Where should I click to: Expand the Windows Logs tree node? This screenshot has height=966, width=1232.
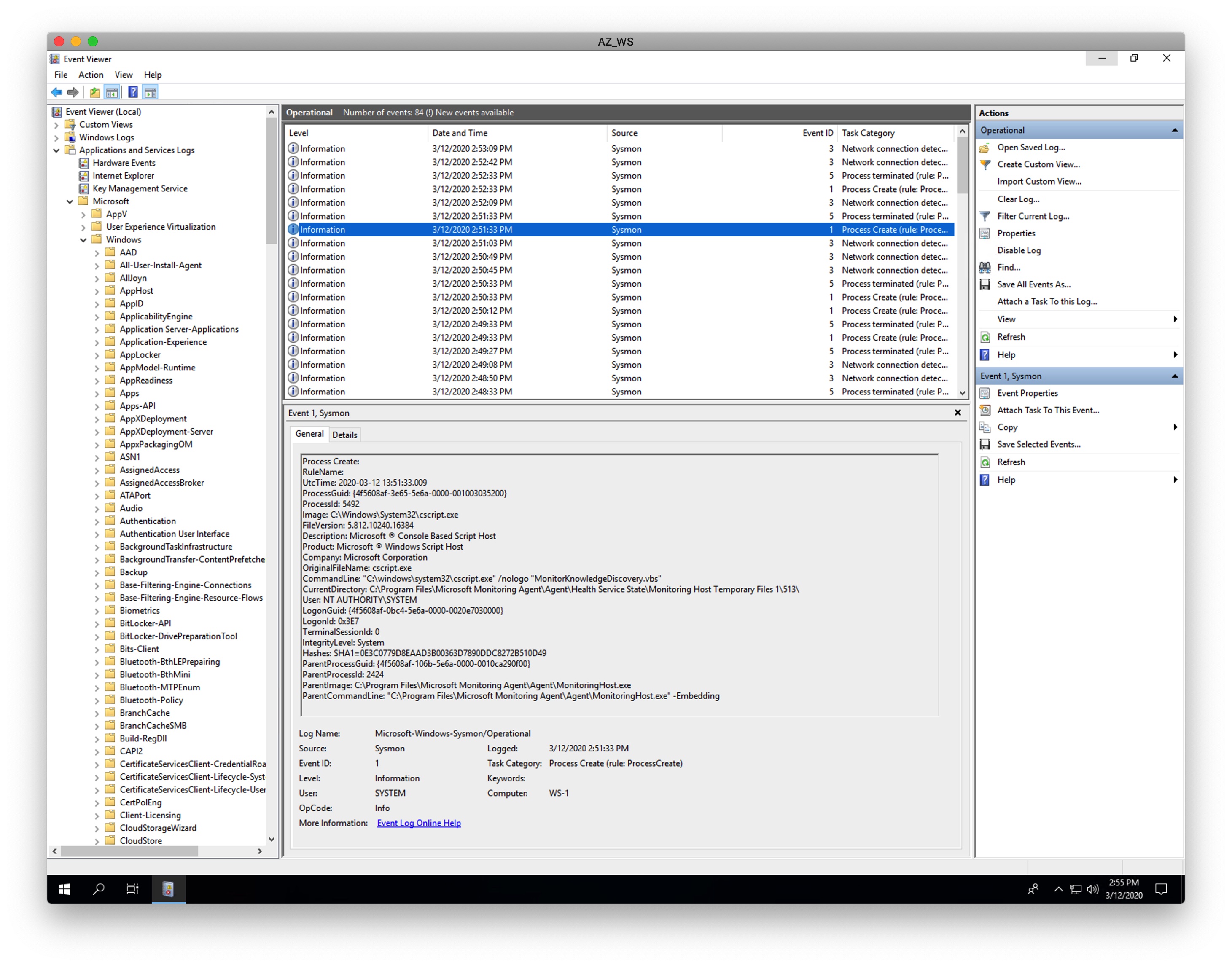tap(56, 137)
